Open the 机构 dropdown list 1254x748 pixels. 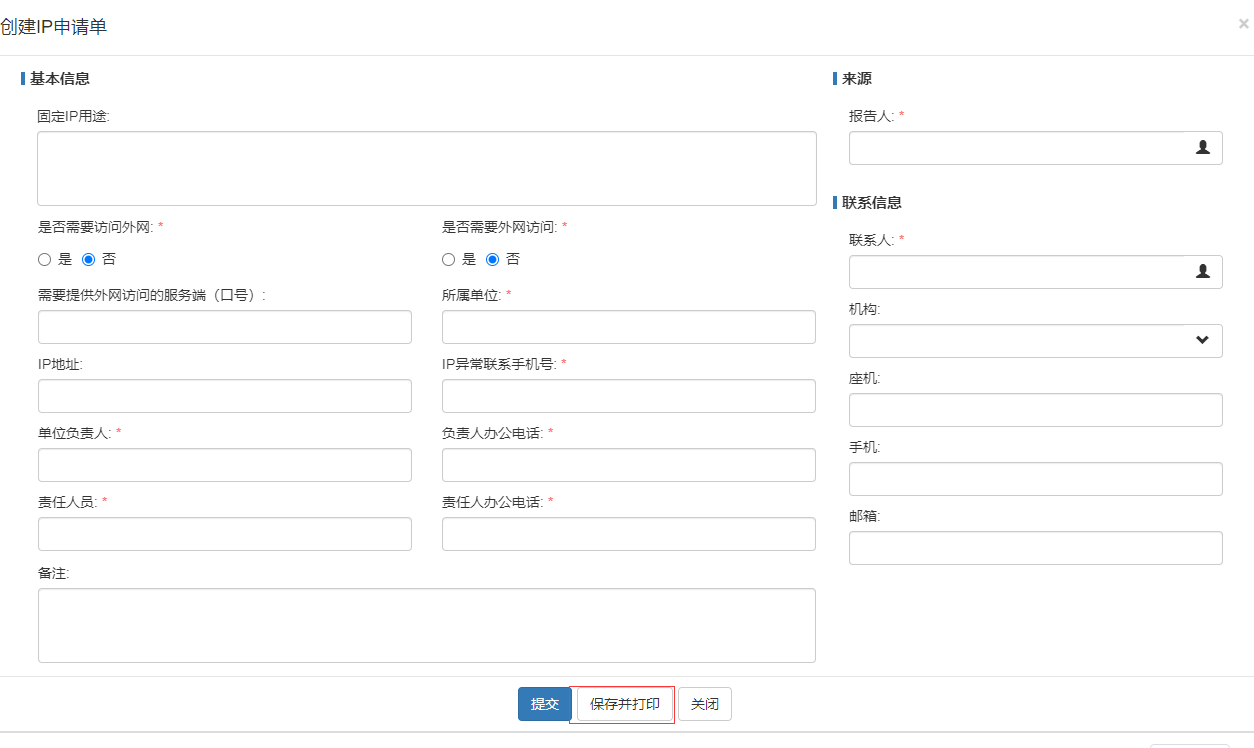[1035, 341]
